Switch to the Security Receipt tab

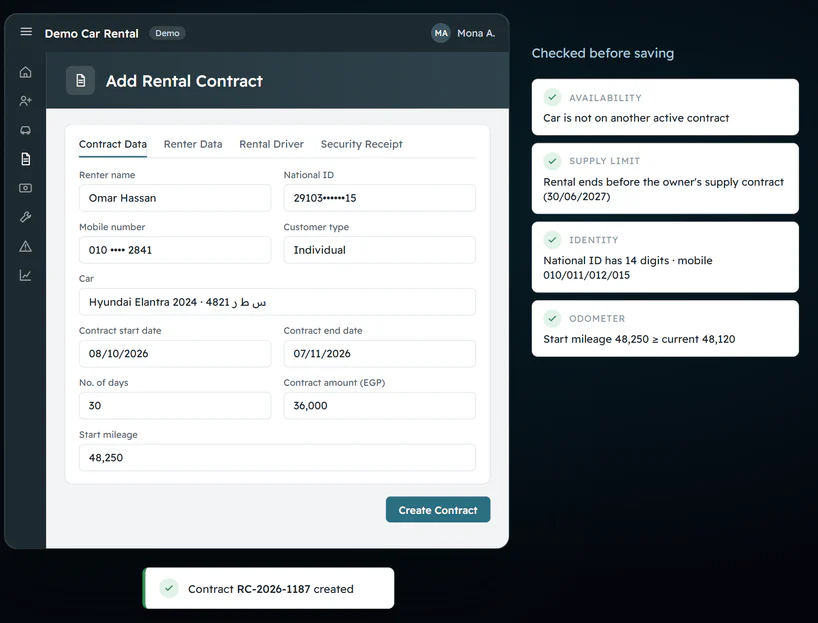point(362,144)
